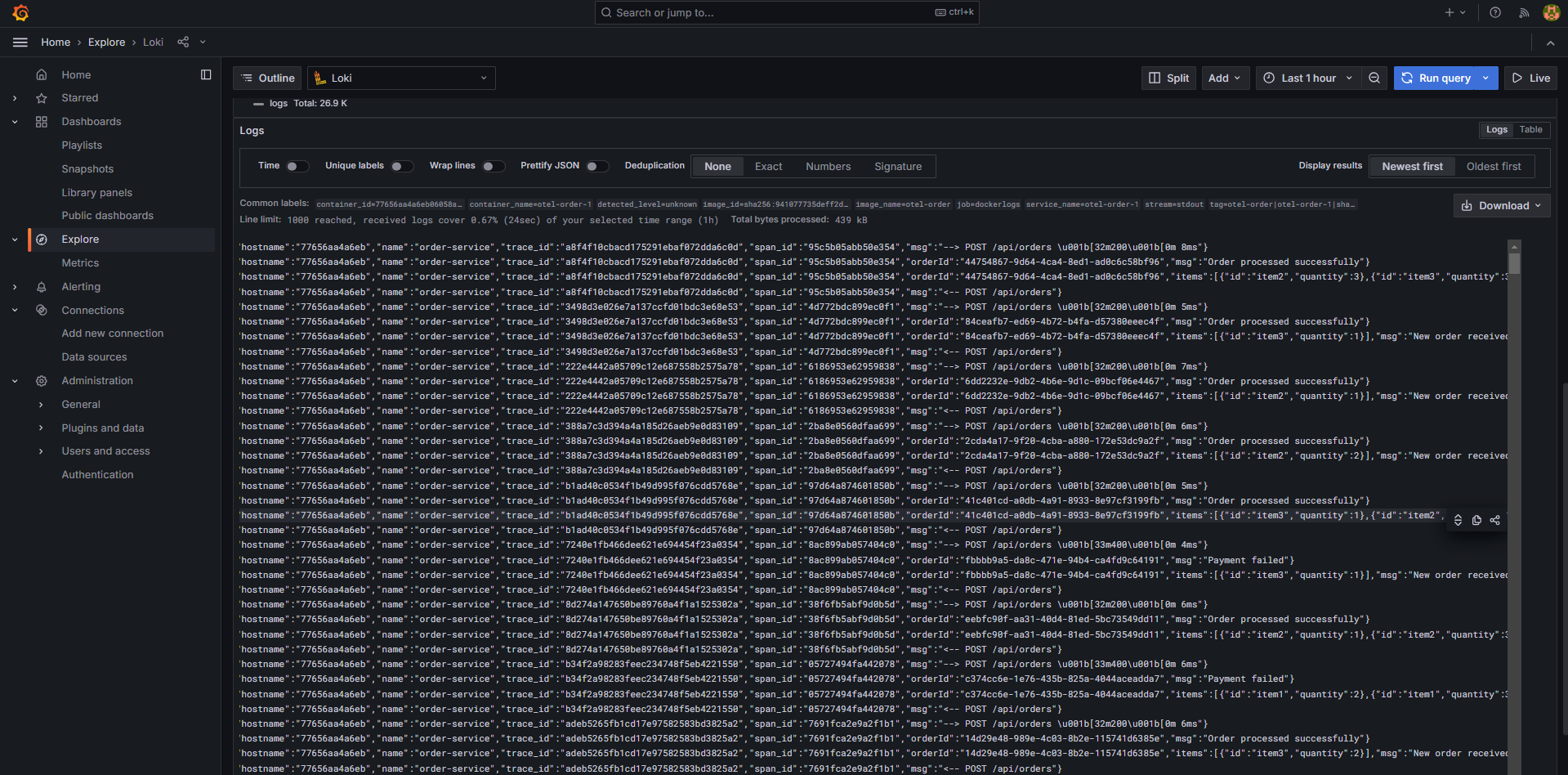Viewport: 1568px width, 775px height.
Task: Switch to the Table view tab
Action: tap(1530, 130)
